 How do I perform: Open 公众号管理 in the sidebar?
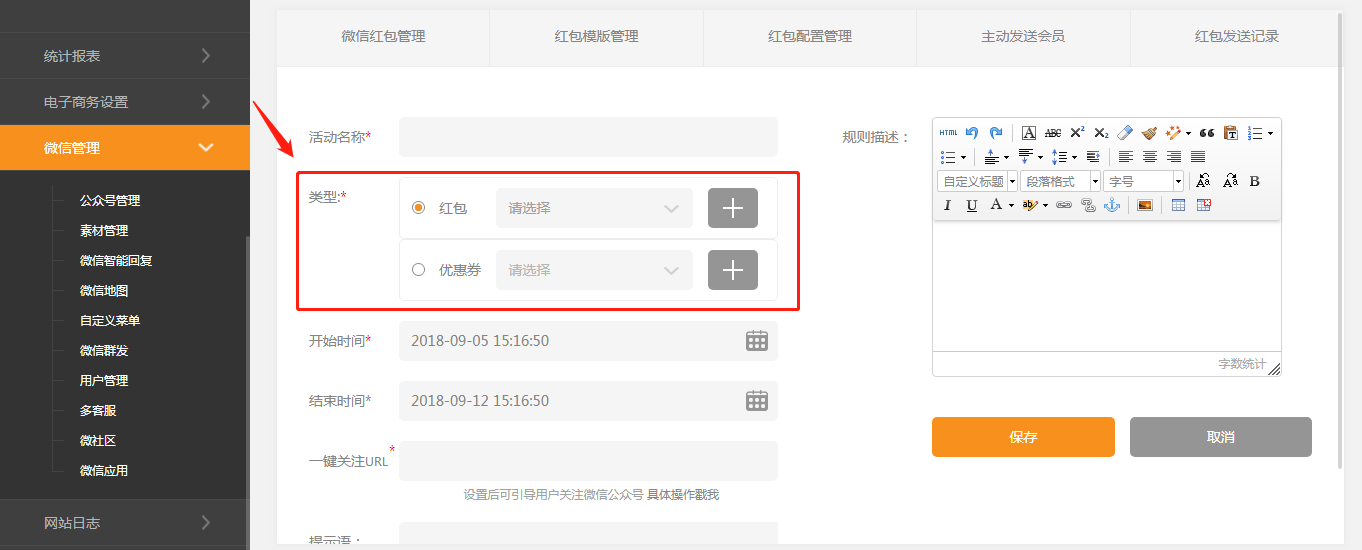coord(110,200)
